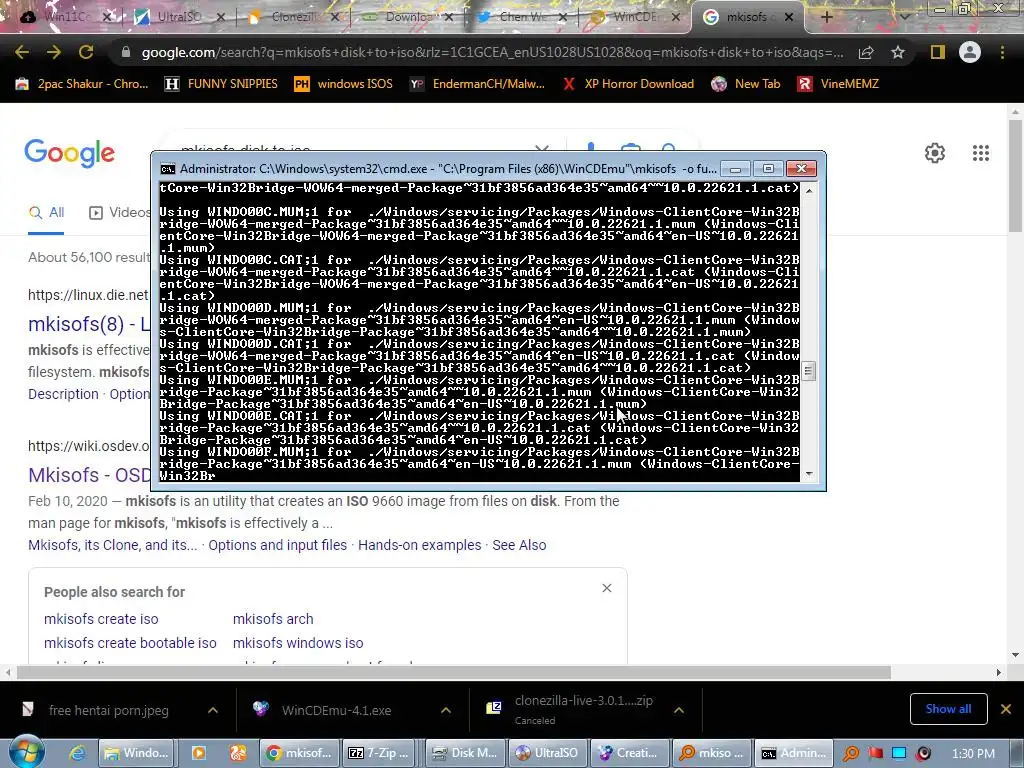The height and width of the screenshot is (768, 1024).
Task: Open options for clonezilla-live zip download
Action: [x=679, y=710]
